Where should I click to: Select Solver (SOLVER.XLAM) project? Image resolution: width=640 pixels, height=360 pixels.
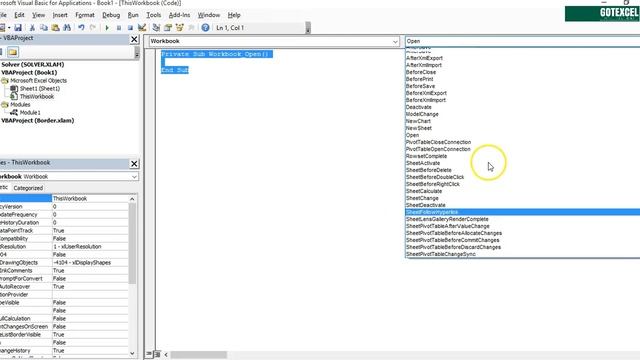click(x=33, y=64)
